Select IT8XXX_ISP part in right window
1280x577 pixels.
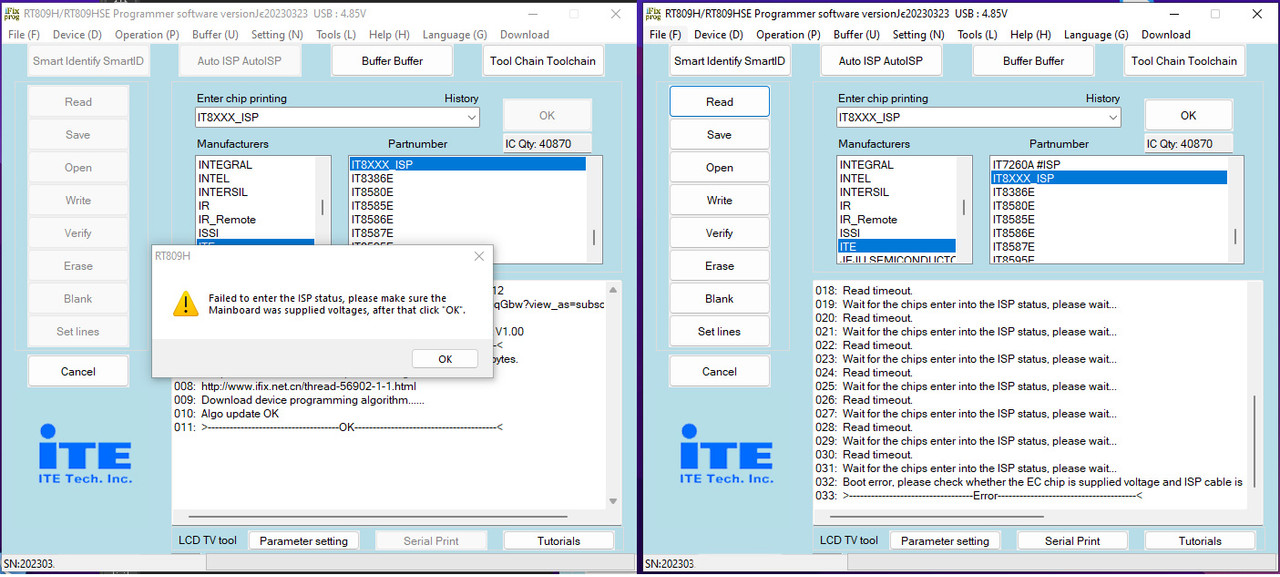pyautogui.click(x=1108, y=178)
